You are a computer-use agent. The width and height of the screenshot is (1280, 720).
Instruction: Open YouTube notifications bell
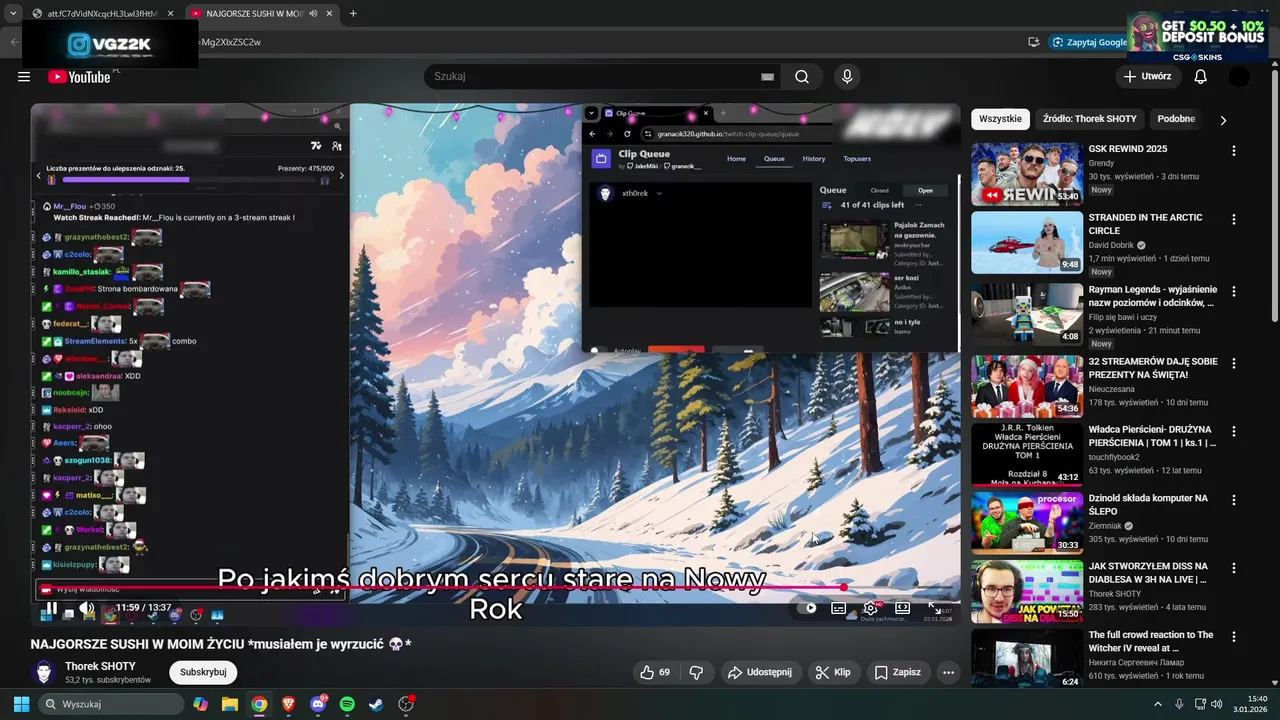(x=1201, y=77)
